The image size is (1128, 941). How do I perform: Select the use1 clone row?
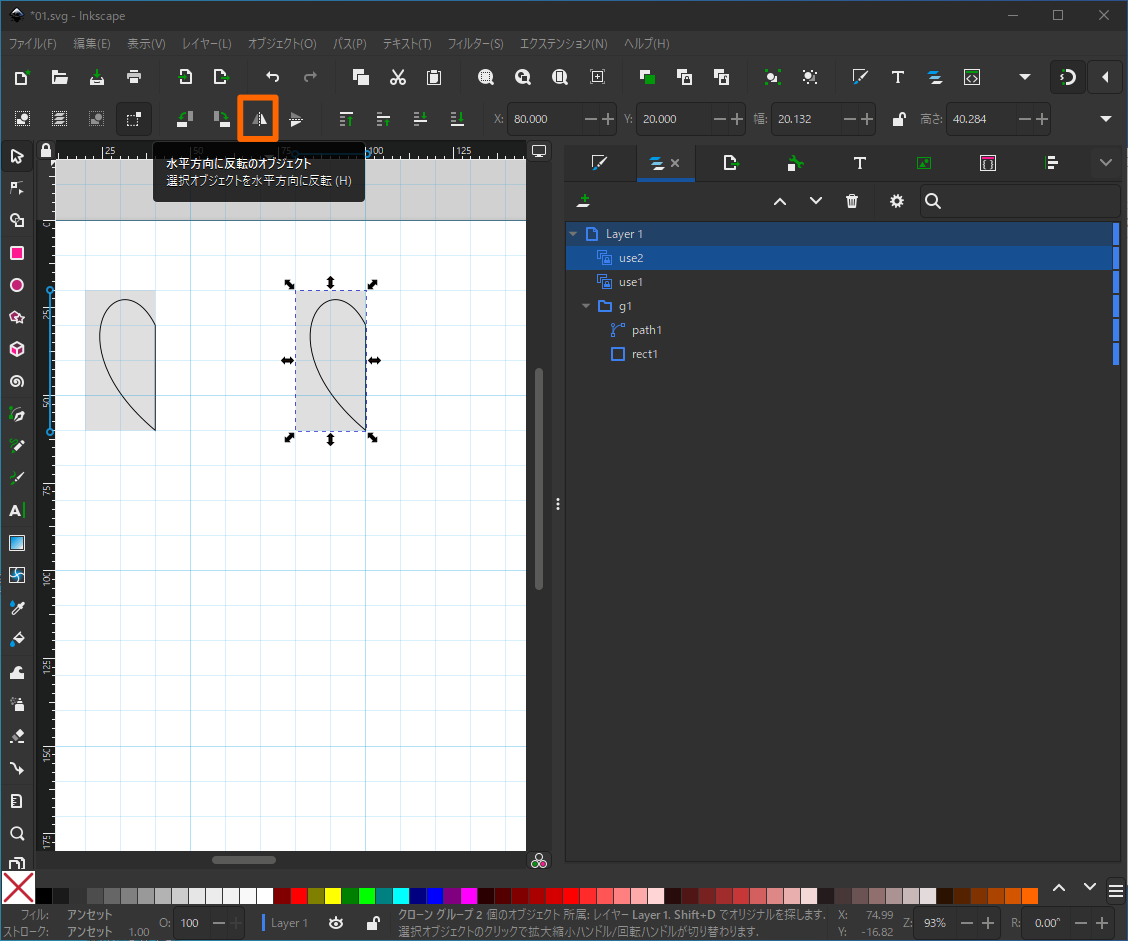pyautogui.click(x=839, y=282)
